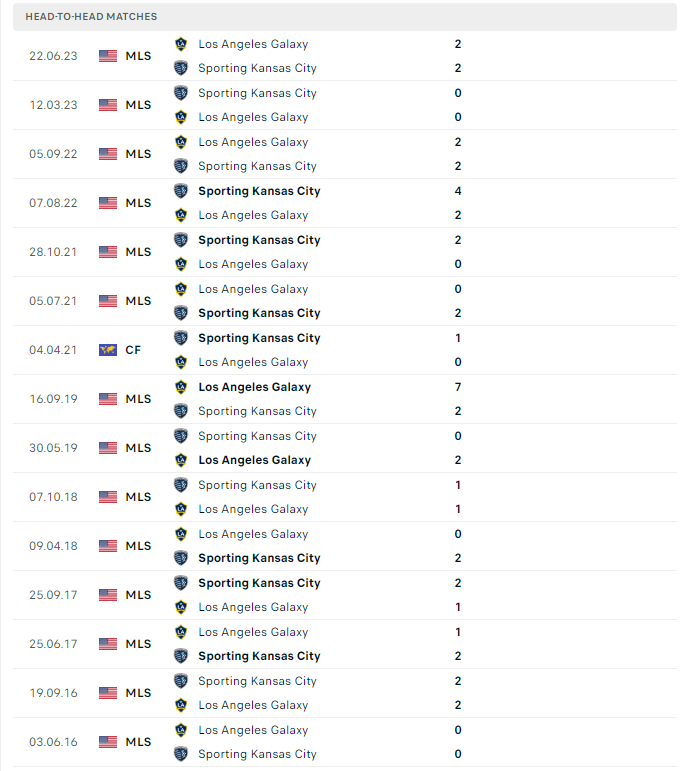Click Sporting Kansas City crest in 12.03.23 match
The image size is (689, 771).
point(181,93)
